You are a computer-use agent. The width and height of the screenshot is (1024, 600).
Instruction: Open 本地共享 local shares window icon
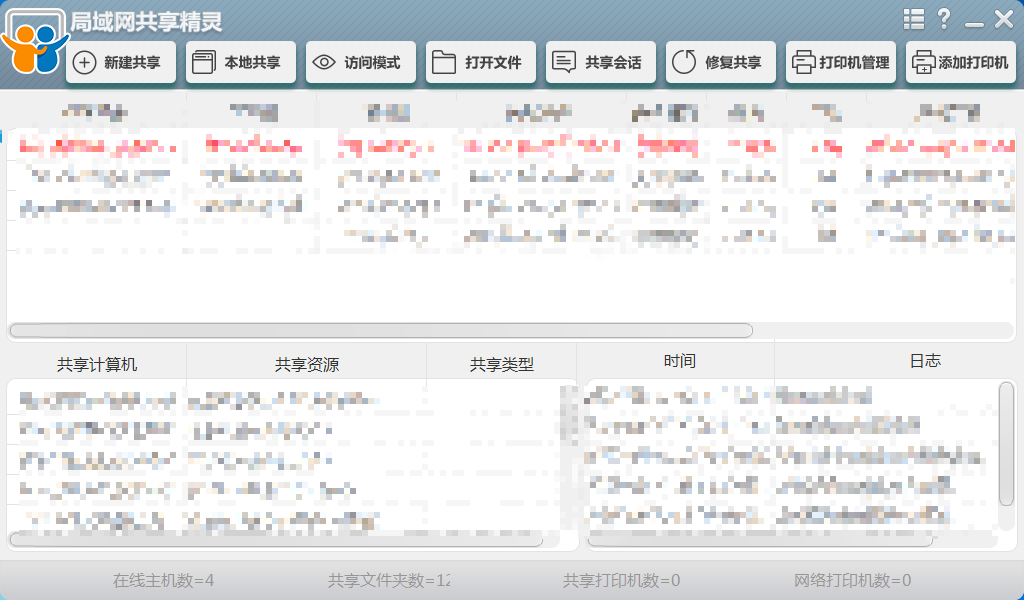click(202, 62)
